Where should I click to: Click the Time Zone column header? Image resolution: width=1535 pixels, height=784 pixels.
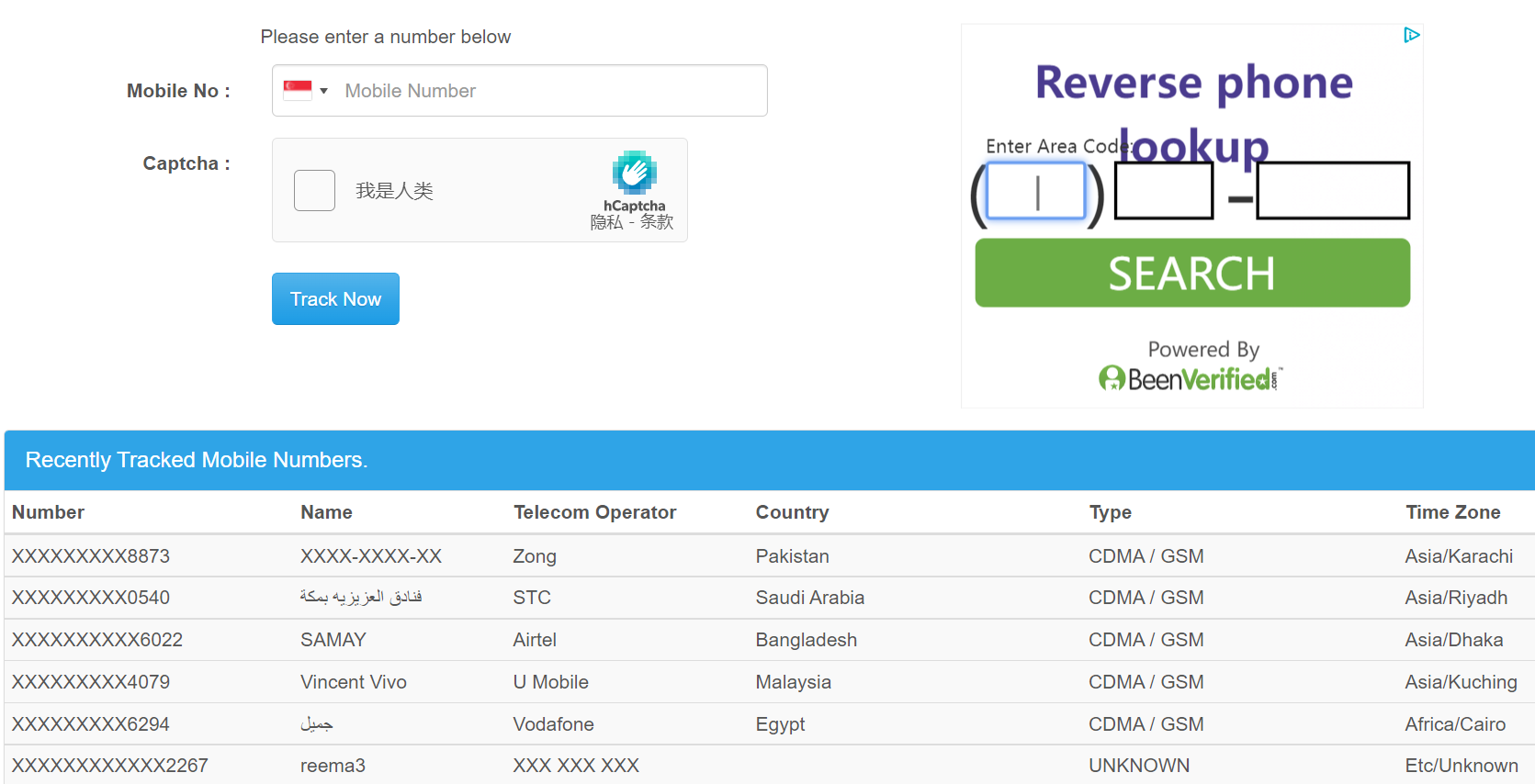point(1452,512)
